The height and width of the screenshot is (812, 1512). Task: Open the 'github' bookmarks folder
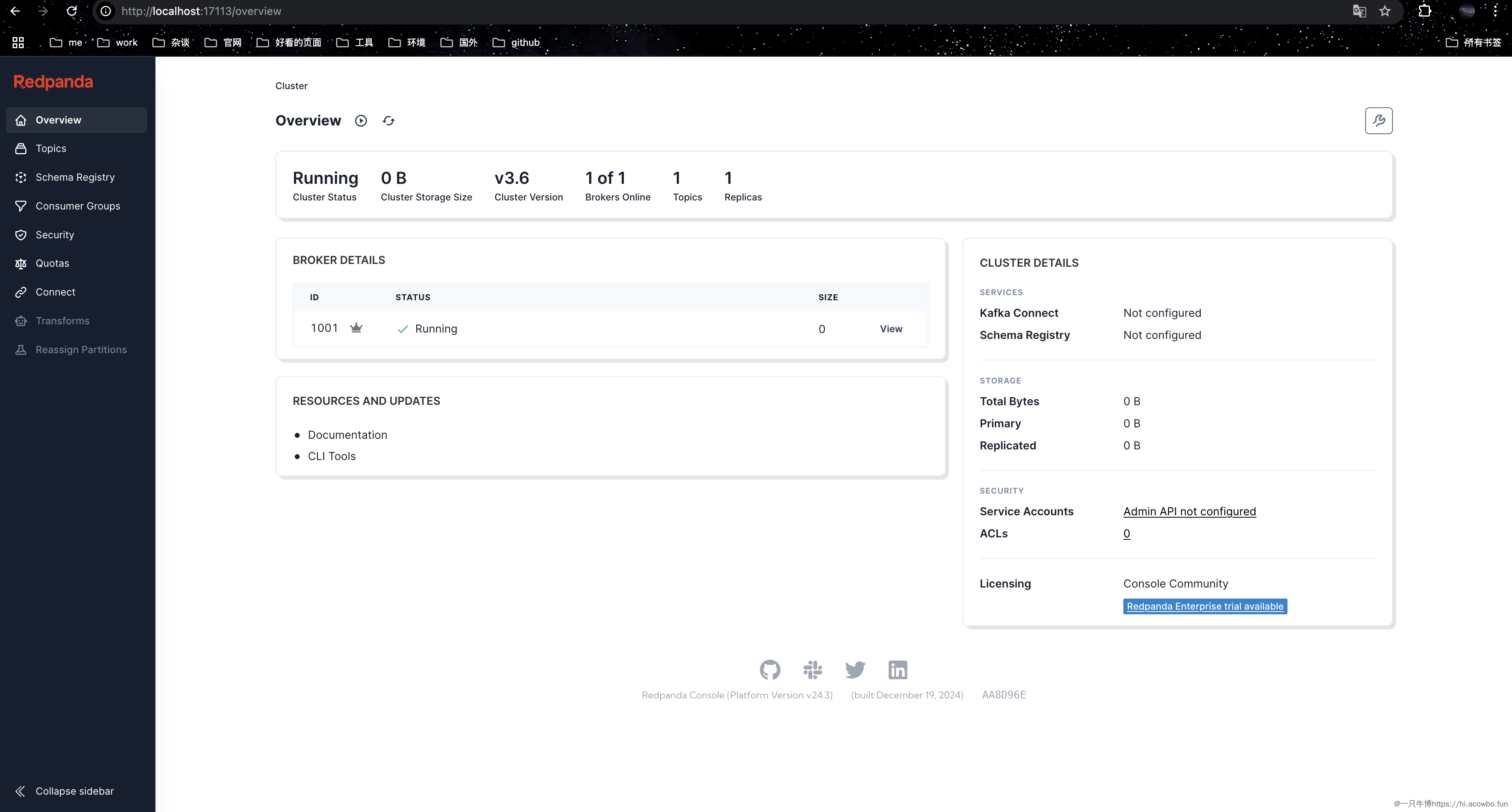pos(516,42)
